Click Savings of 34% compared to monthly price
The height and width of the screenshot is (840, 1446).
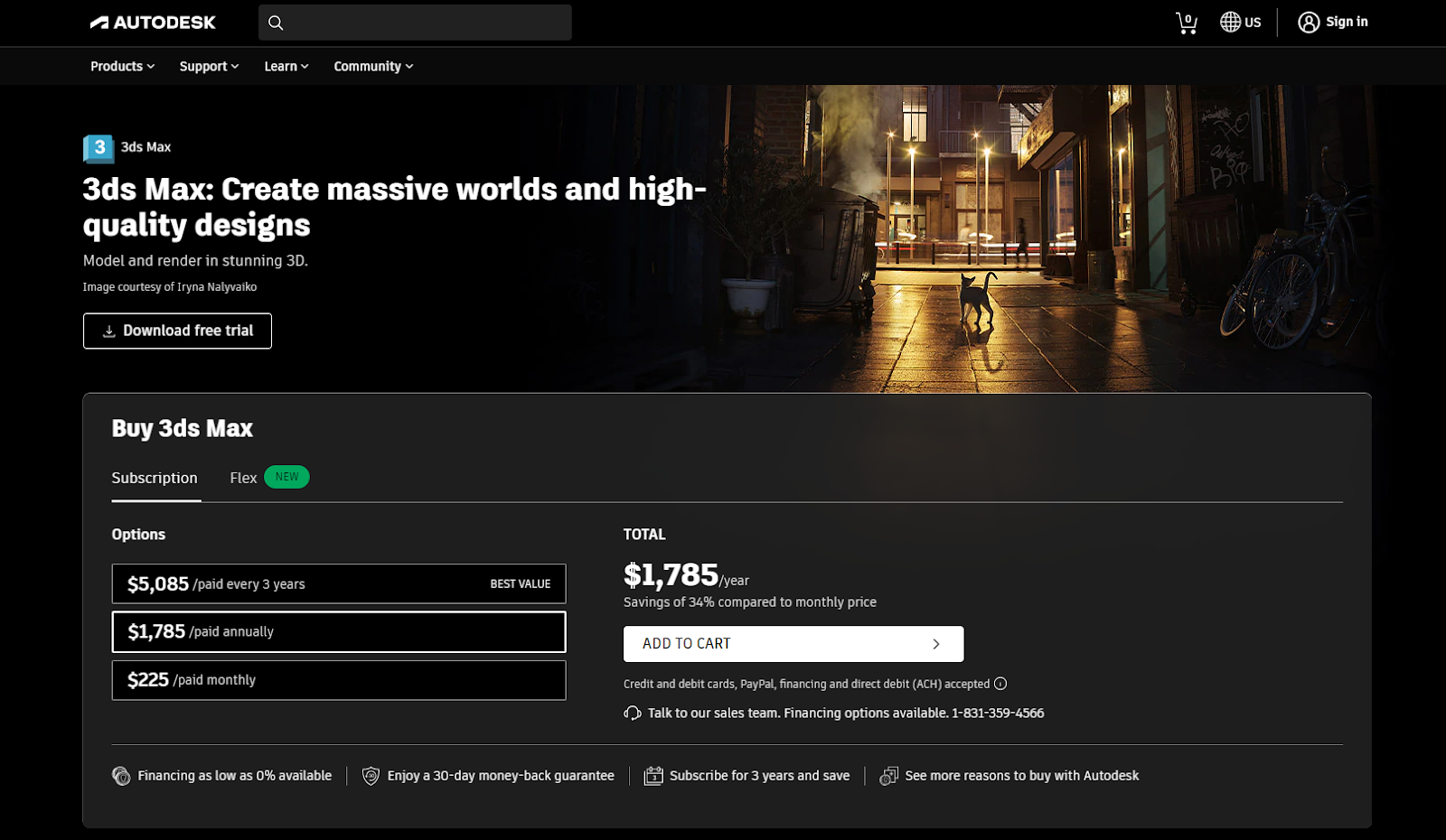749,602
